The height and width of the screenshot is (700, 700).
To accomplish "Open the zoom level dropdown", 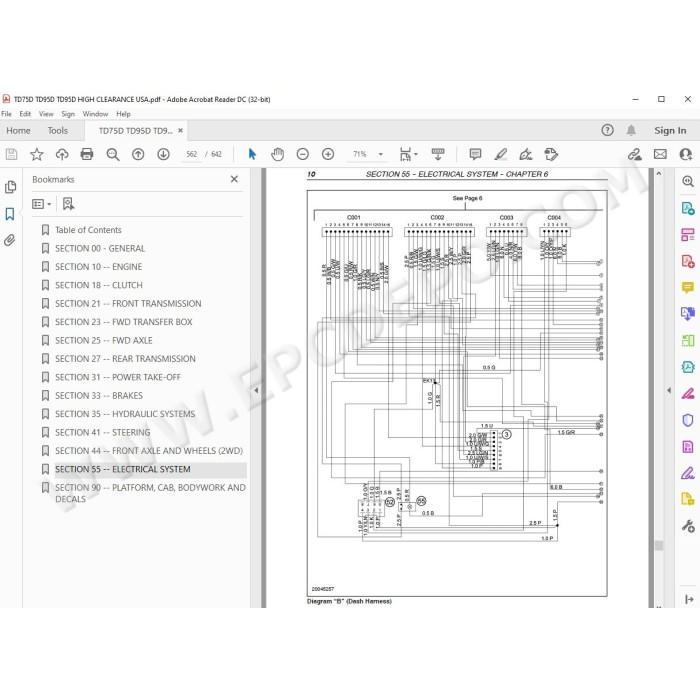I will 381,154.
